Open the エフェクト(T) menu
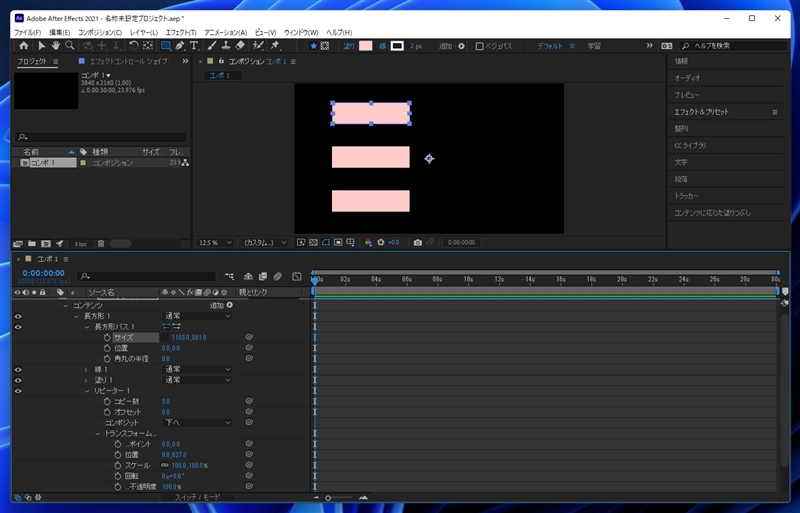Image resolution: width=800 pixels, height=513 pixels. point(181,33)
